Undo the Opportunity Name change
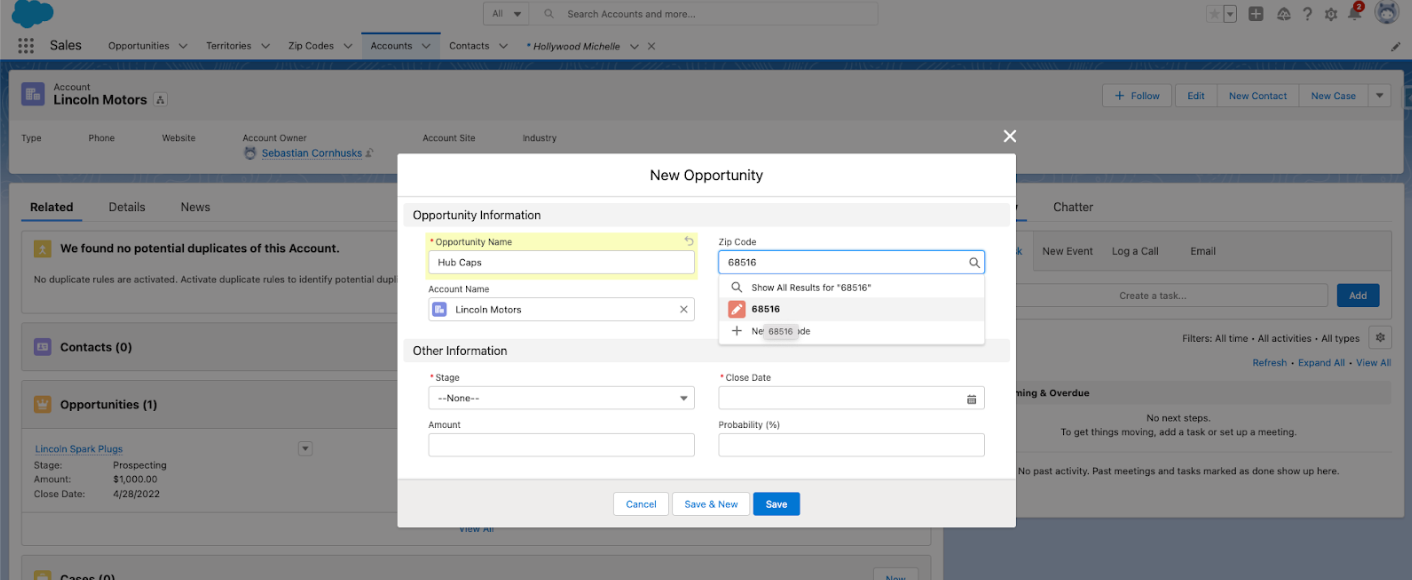1412x580 pixels. coord(688,241)
